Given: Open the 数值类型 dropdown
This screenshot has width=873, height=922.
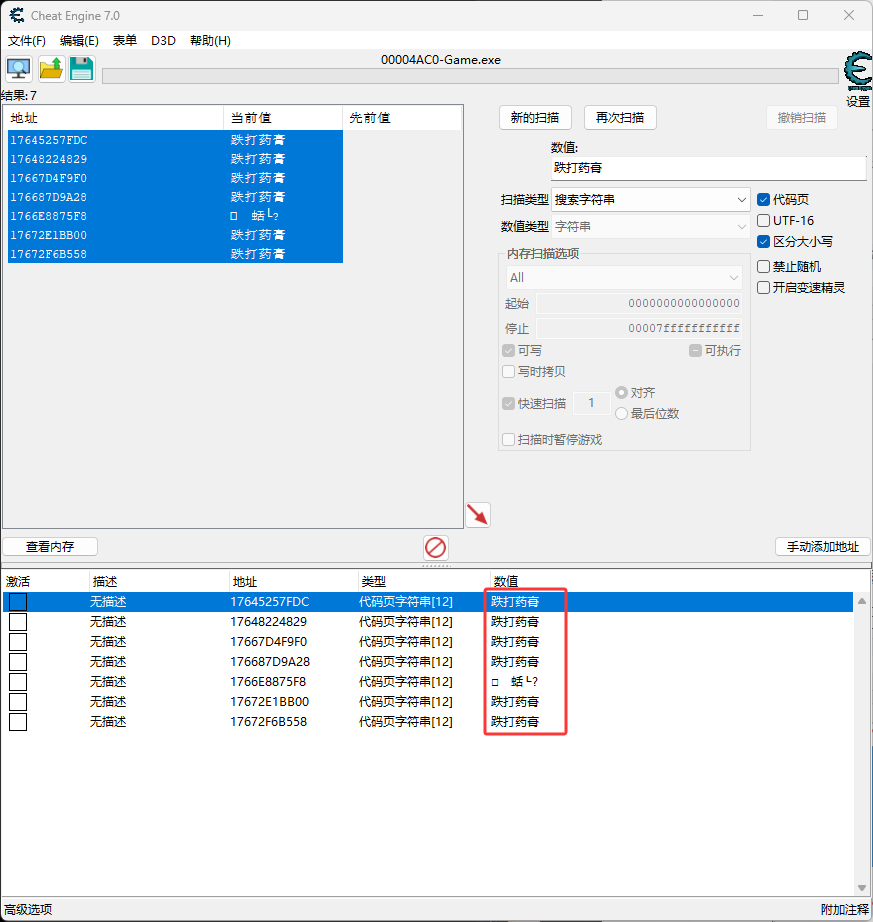Looking at the screenshot, I should tap(651, 226).
